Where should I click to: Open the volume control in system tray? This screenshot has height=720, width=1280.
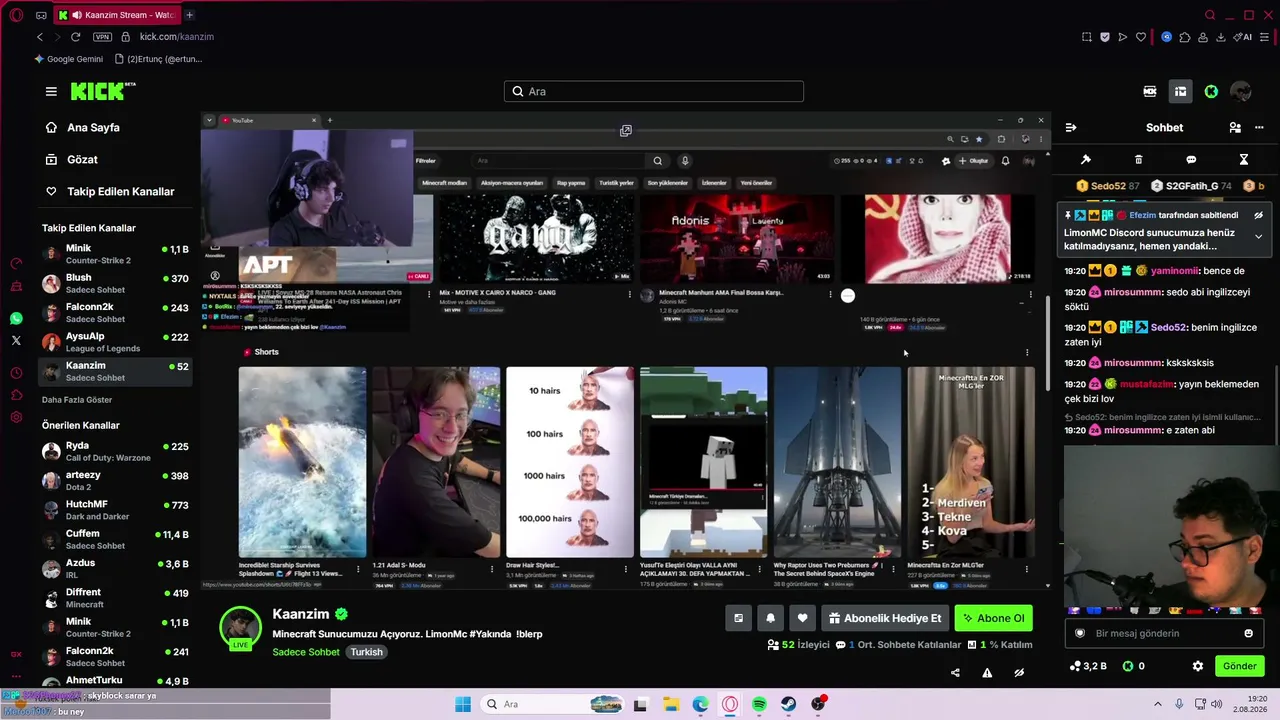coord(1217,704)
